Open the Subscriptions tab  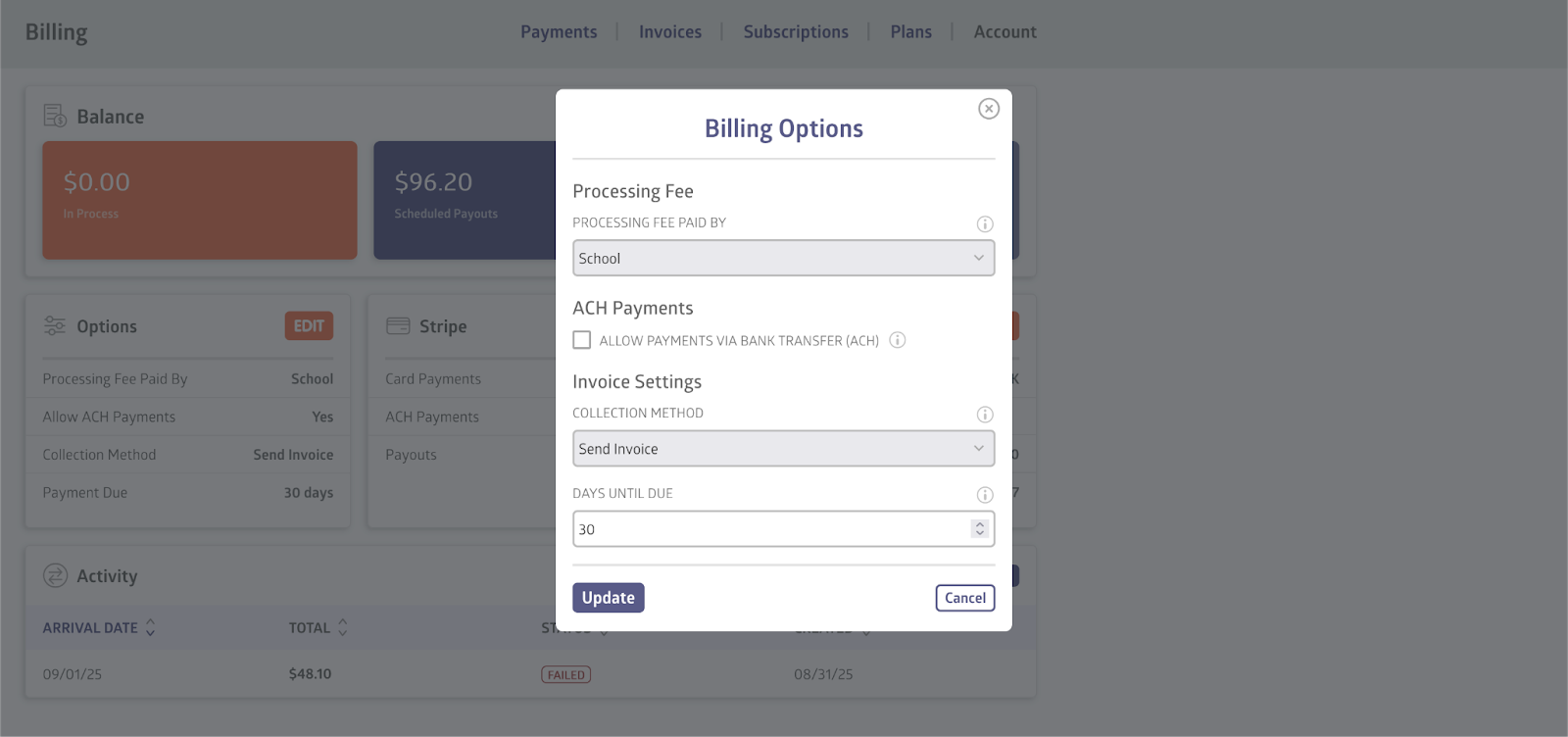click(x=796, y=32)
